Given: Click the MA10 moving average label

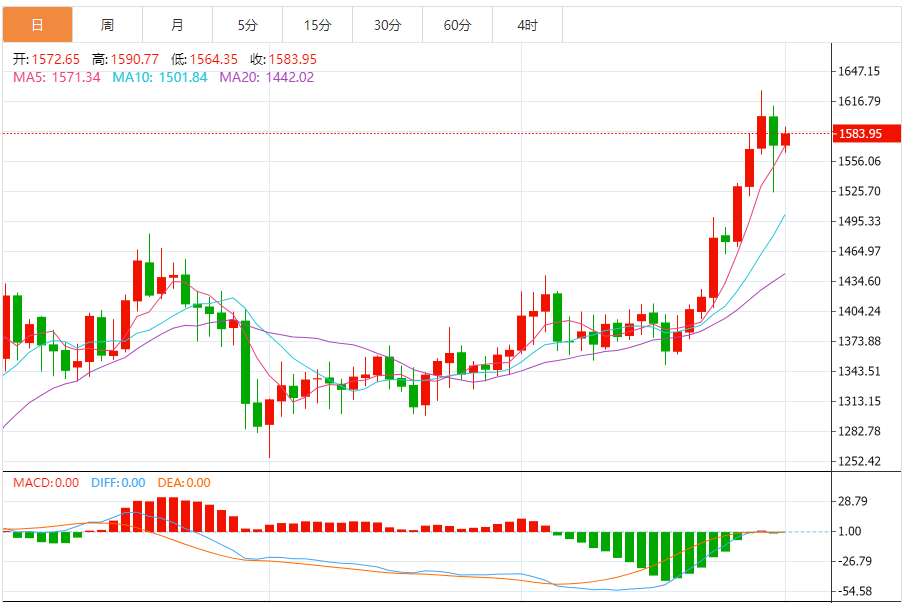Looking at the screenshot, I should tap(160, 77).
